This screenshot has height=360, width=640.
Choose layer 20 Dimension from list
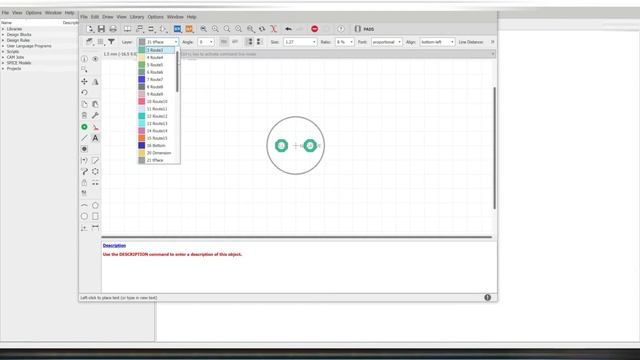(x=159, y=153)
